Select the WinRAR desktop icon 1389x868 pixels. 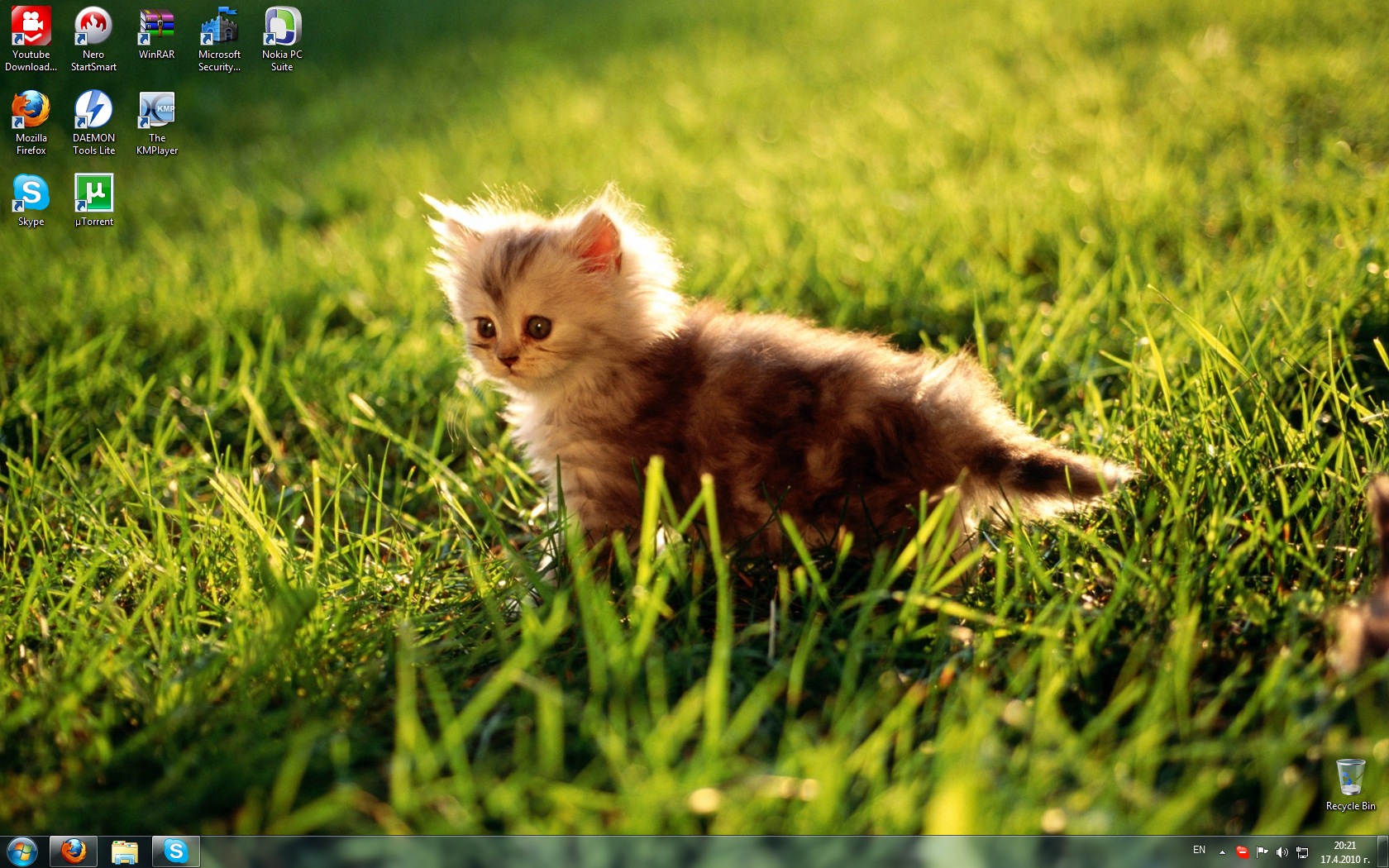pos(156,33)
